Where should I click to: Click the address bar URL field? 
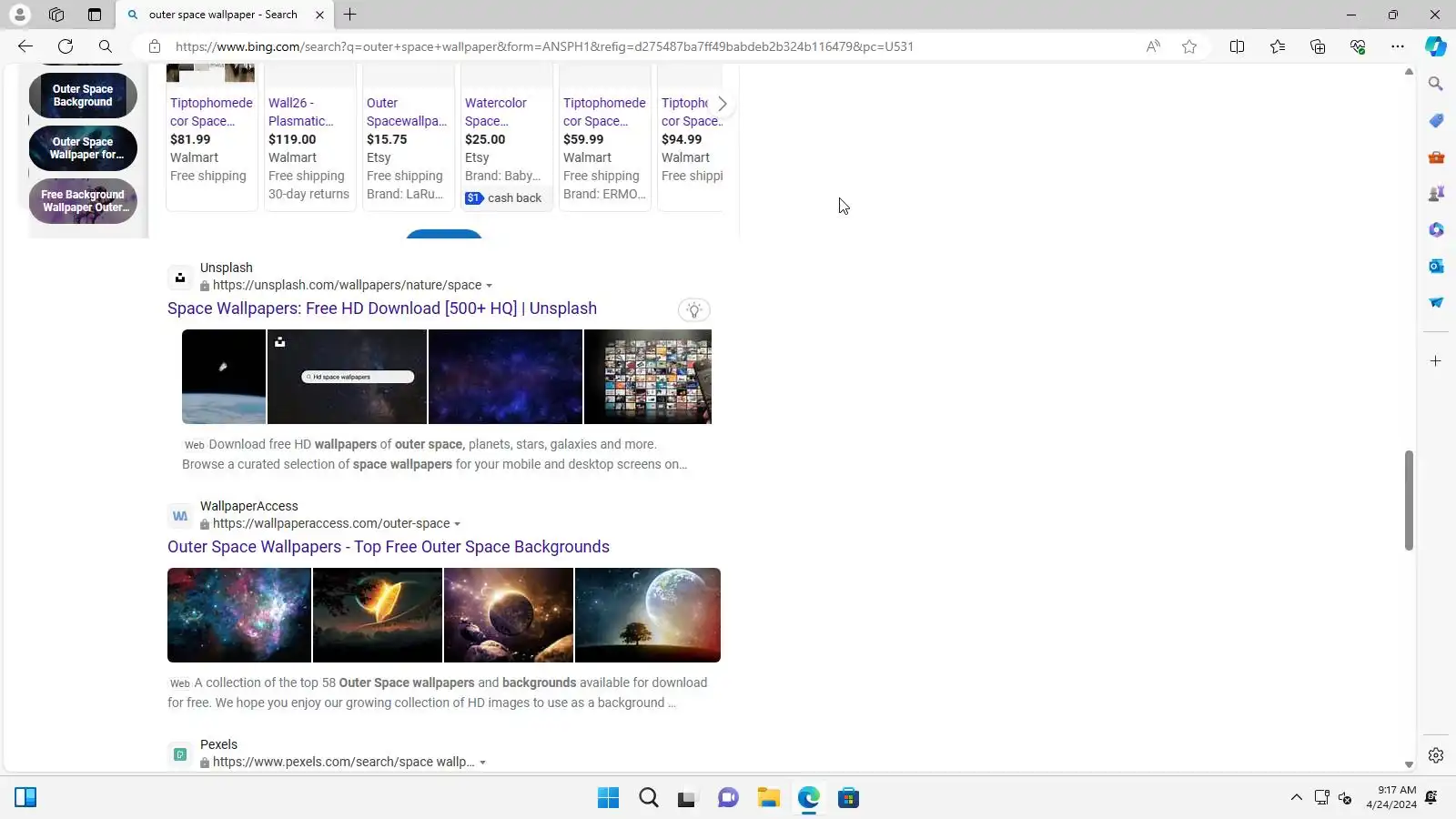[x=544, y=46]
